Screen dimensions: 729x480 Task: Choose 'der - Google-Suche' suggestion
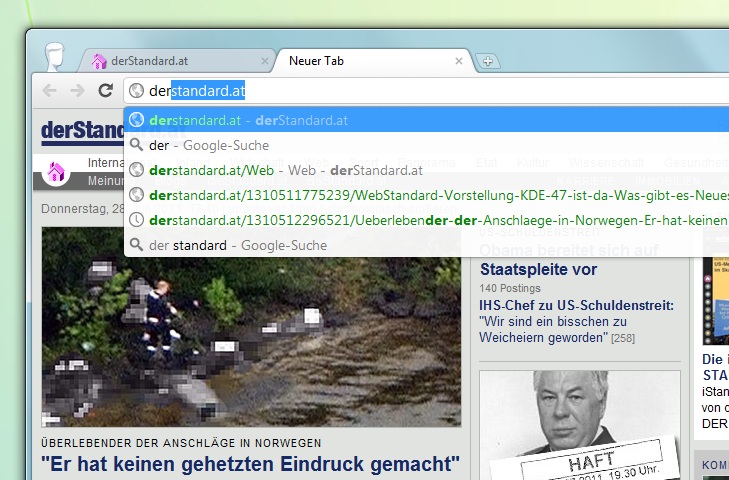click(x=426, y=145)
